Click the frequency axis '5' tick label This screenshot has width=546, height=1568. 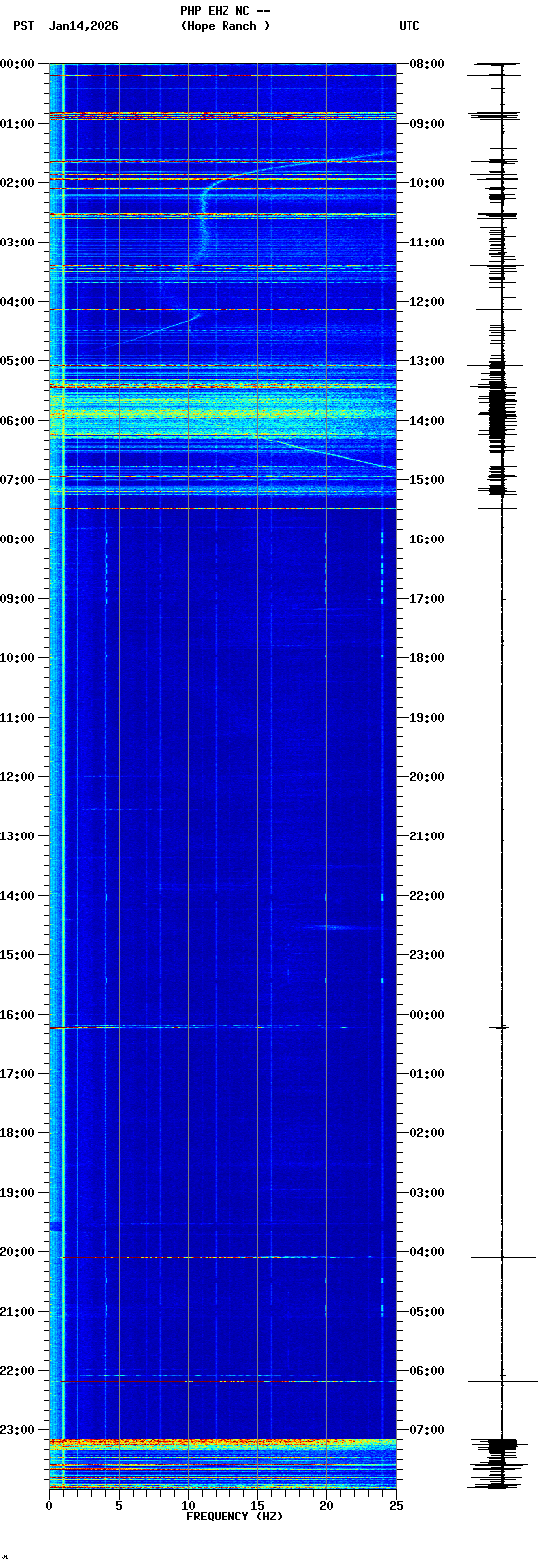tap(119, 1506)
